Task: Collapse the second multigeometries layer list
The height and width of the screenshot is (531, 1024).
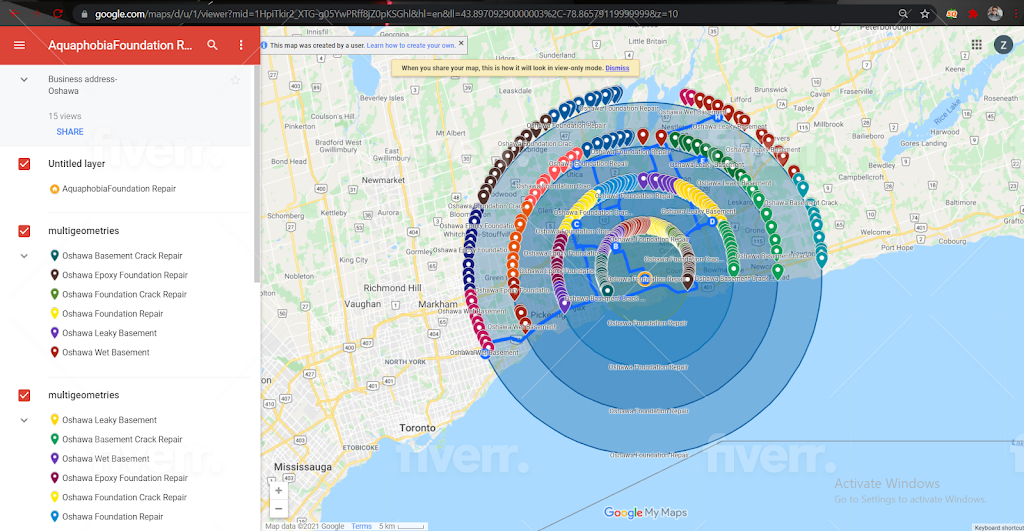Action: click(x=24, y=420)
